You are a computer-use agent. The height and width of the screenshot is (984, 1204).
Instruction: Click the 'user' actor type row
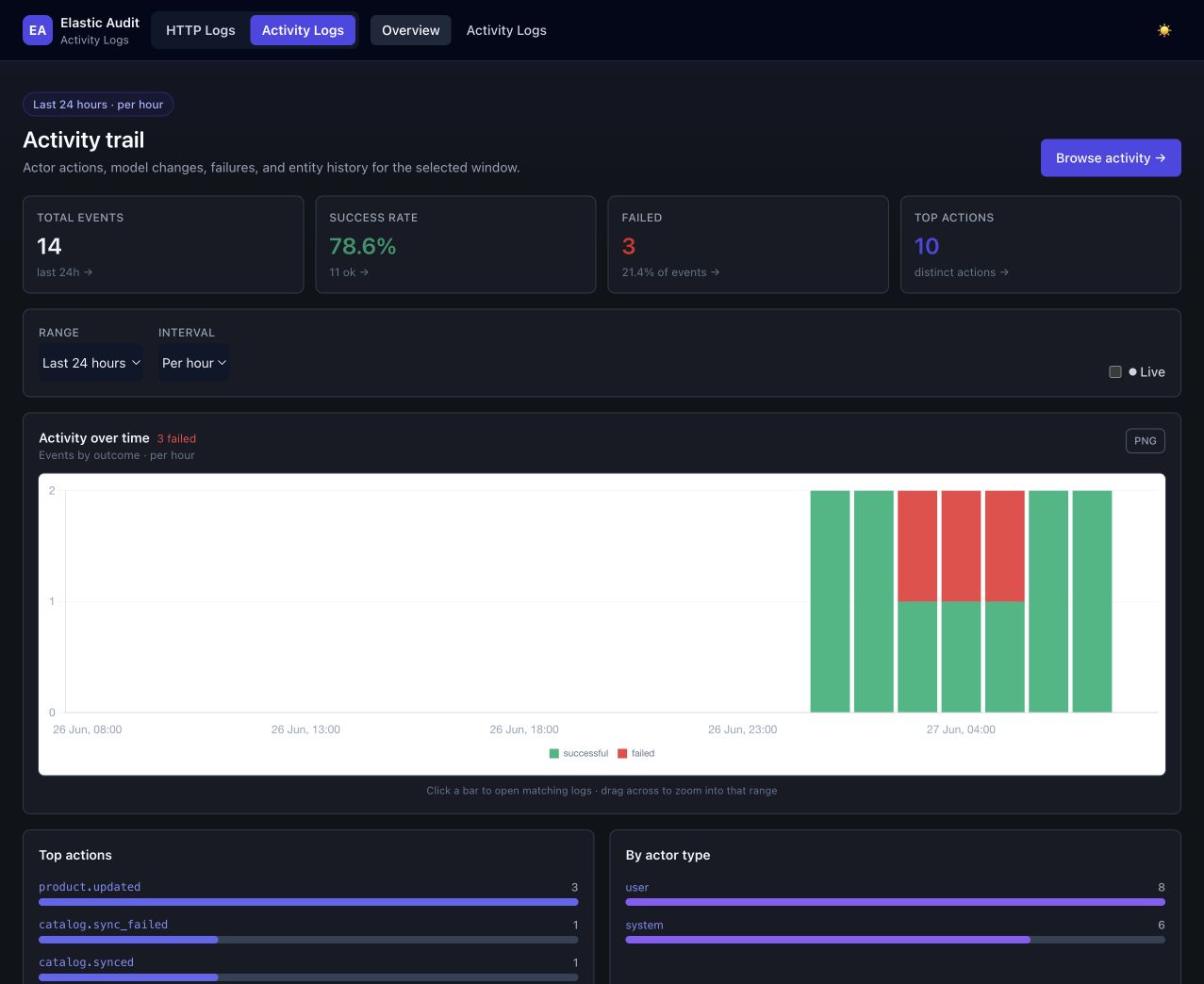tap(895, 894)
